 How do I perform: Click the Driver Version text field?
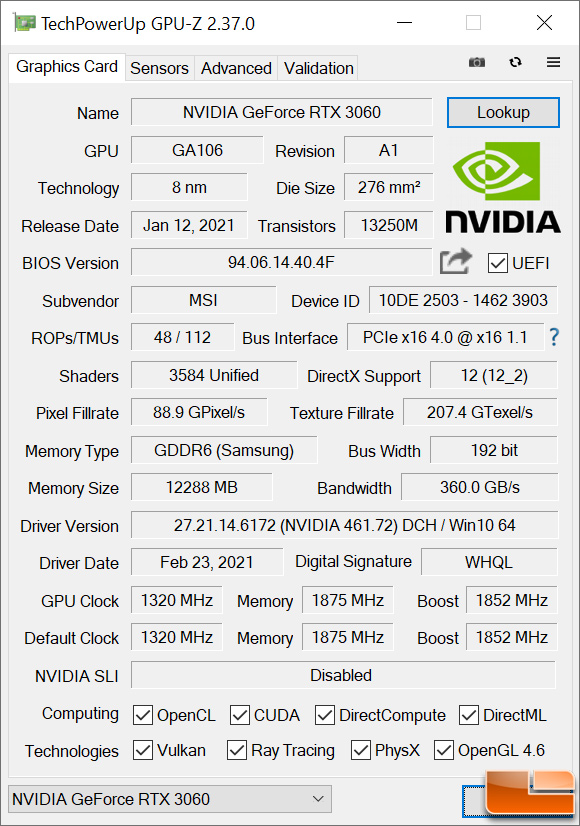[x=344, y=525]
